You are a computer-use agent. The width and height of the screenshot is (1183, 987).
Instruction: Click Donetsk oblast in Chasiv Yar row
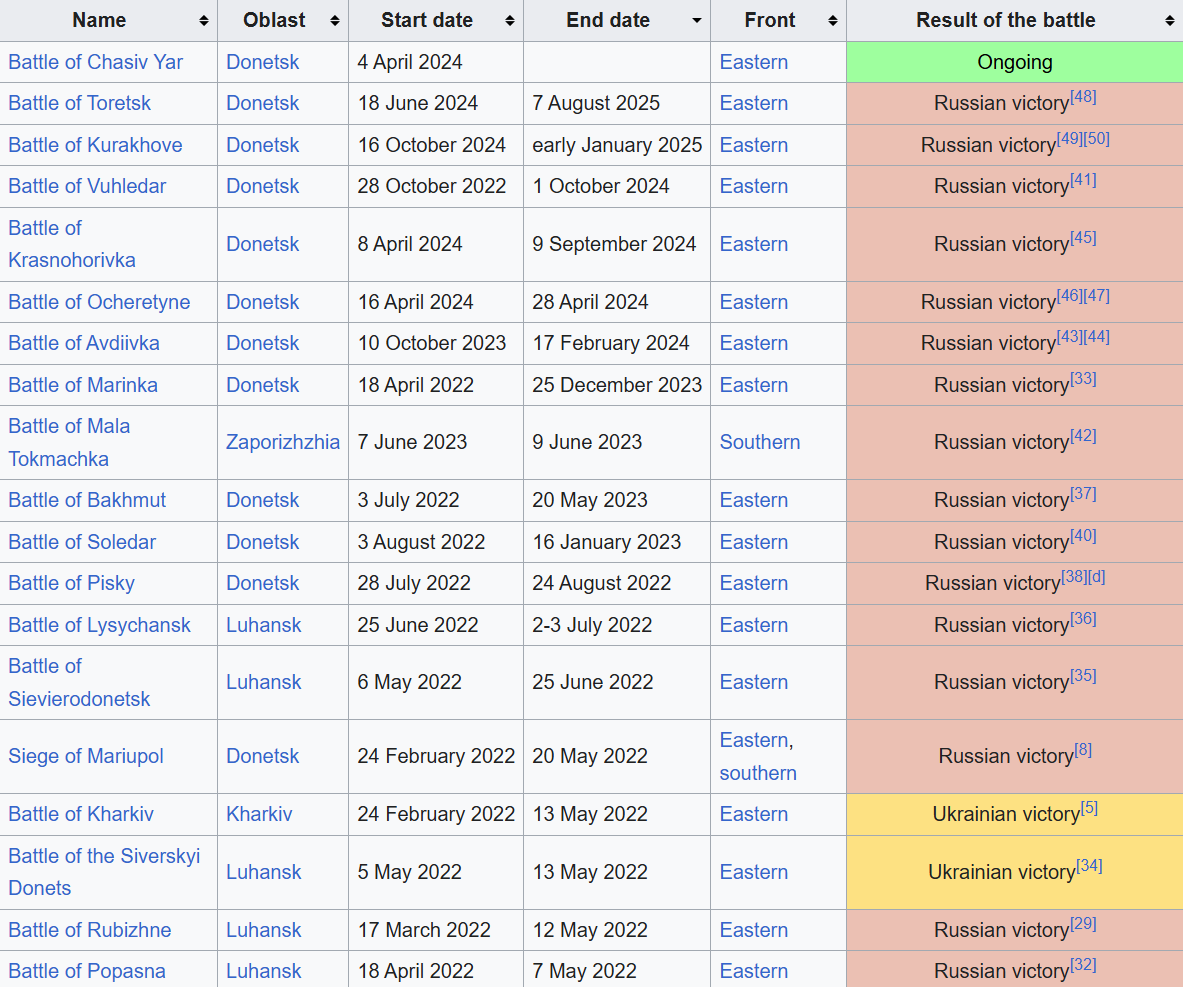pos(263,62)
